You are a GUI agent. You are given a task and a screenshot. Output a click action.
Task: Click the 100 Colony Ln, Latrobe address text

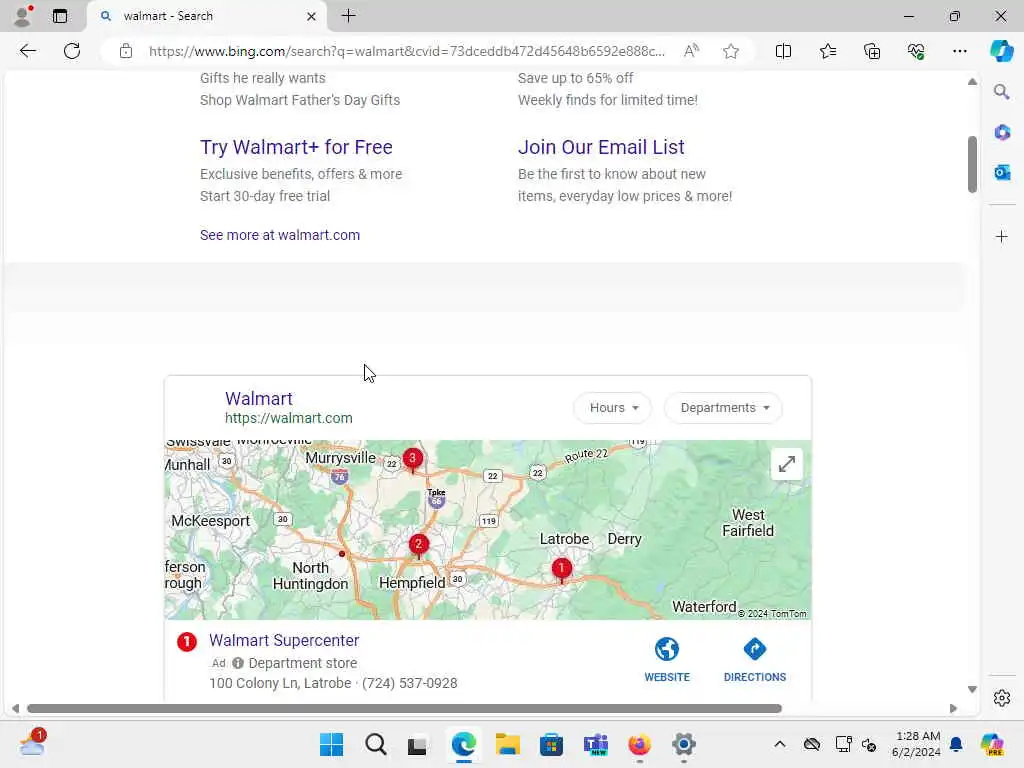click(280, 683)
